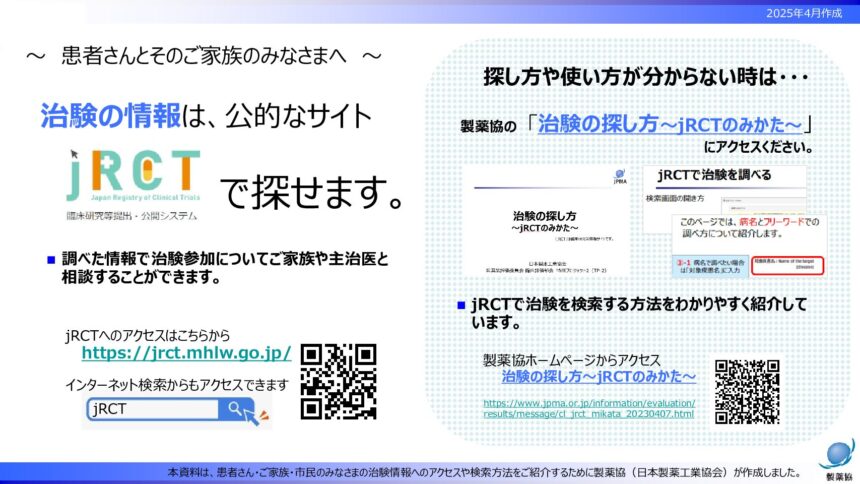Screen dimensions: 860x484
Task: Click the text インターネット検索からもアクセスできます
Action: pyautogui.click(x=177, y=385)
